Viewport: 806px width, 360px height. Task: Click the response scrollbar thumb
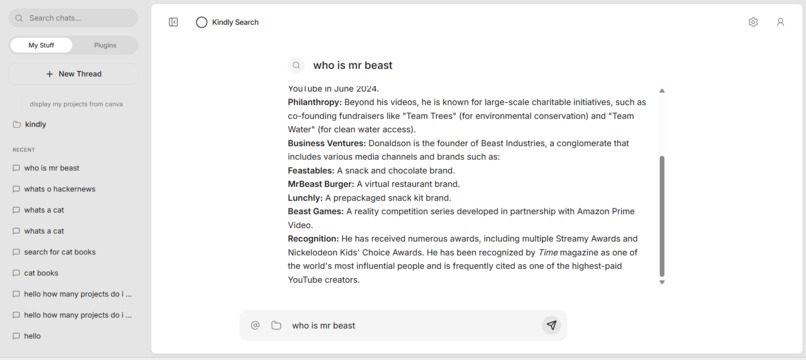pyautogui.click(x=662, y=216)
